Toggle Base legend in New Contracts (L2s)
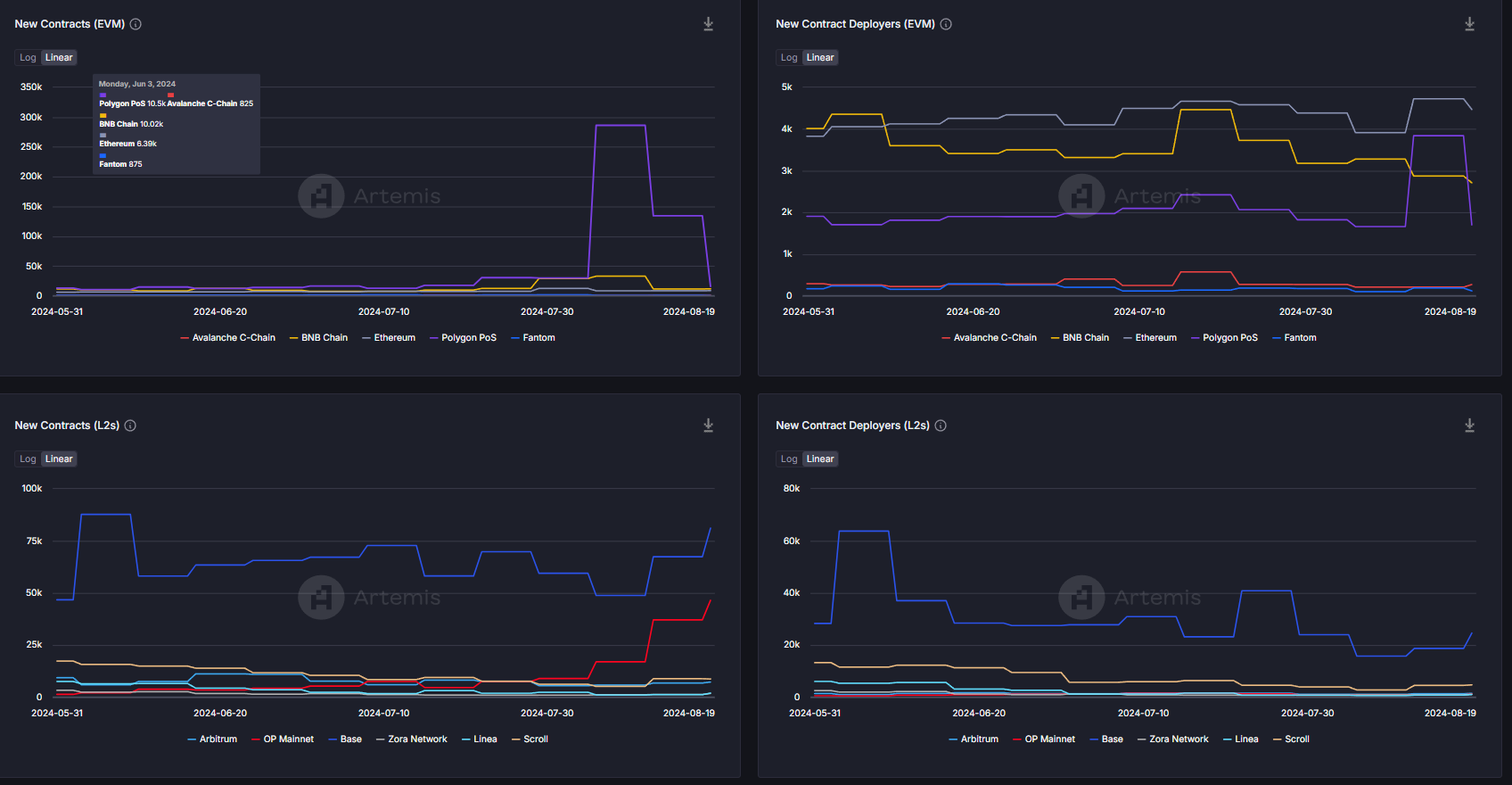Viewport: 1512px width, 785px height. click(345, 740)
